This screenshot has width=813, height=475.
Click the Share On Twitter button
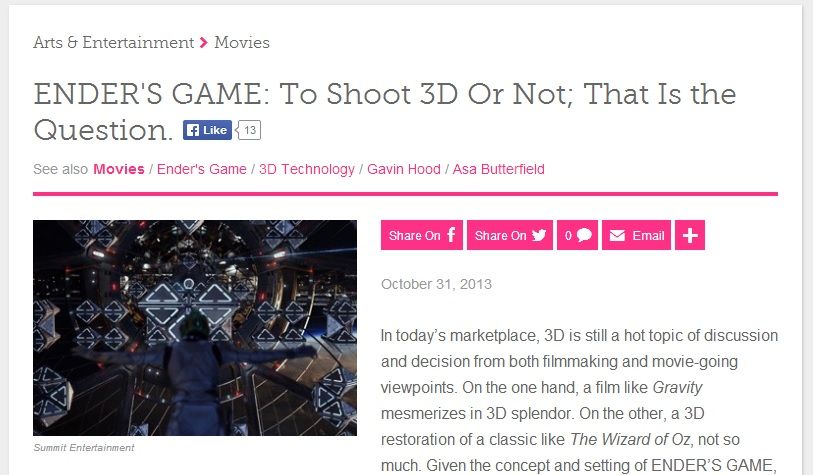[x=510, y=235]
